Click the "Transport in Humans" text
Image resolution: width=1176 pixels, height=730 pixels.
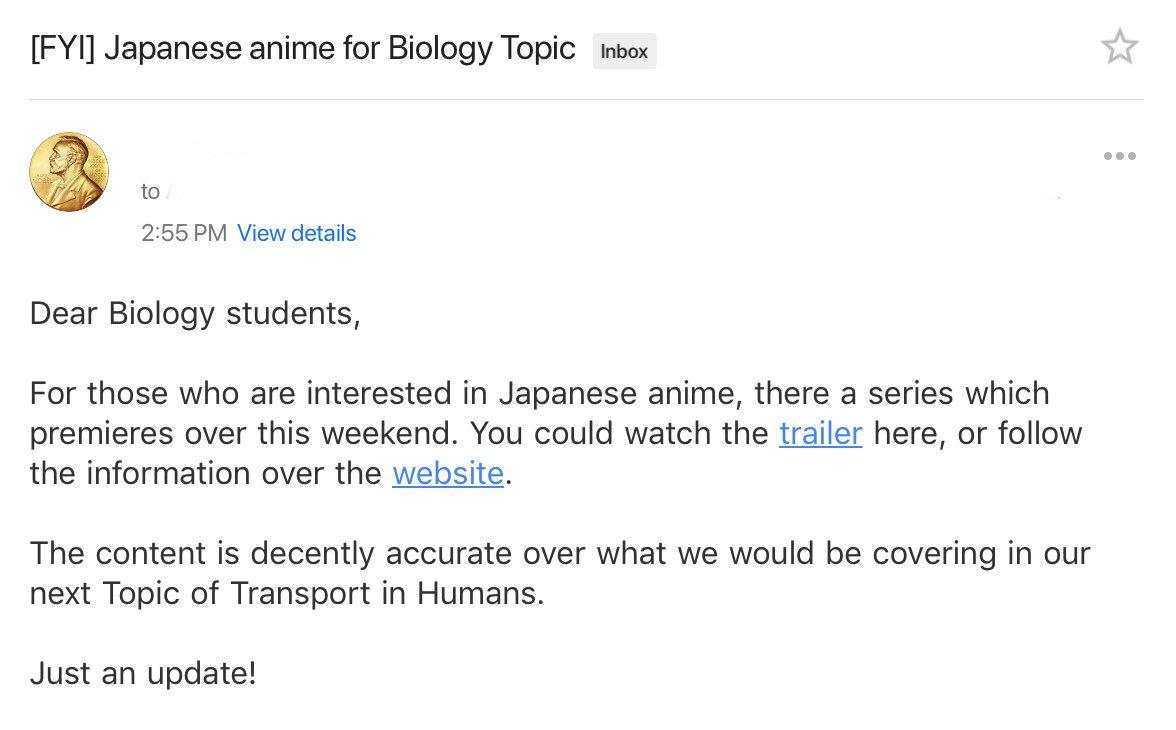(x=388, y=593)
